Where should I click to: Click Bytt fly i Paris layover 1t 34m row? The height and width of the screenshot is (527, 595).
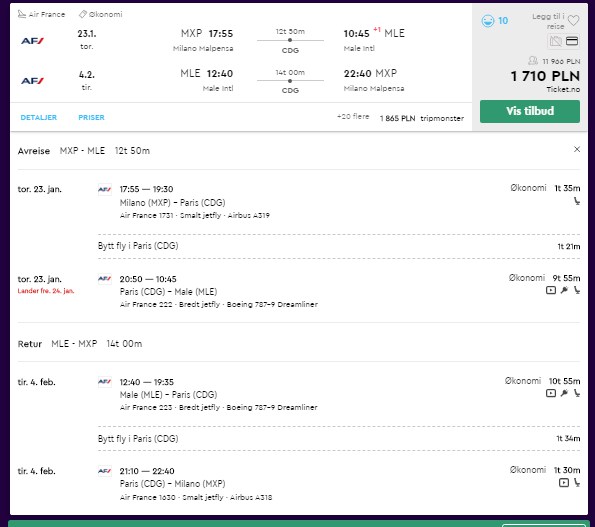click(x=339, y=439)
